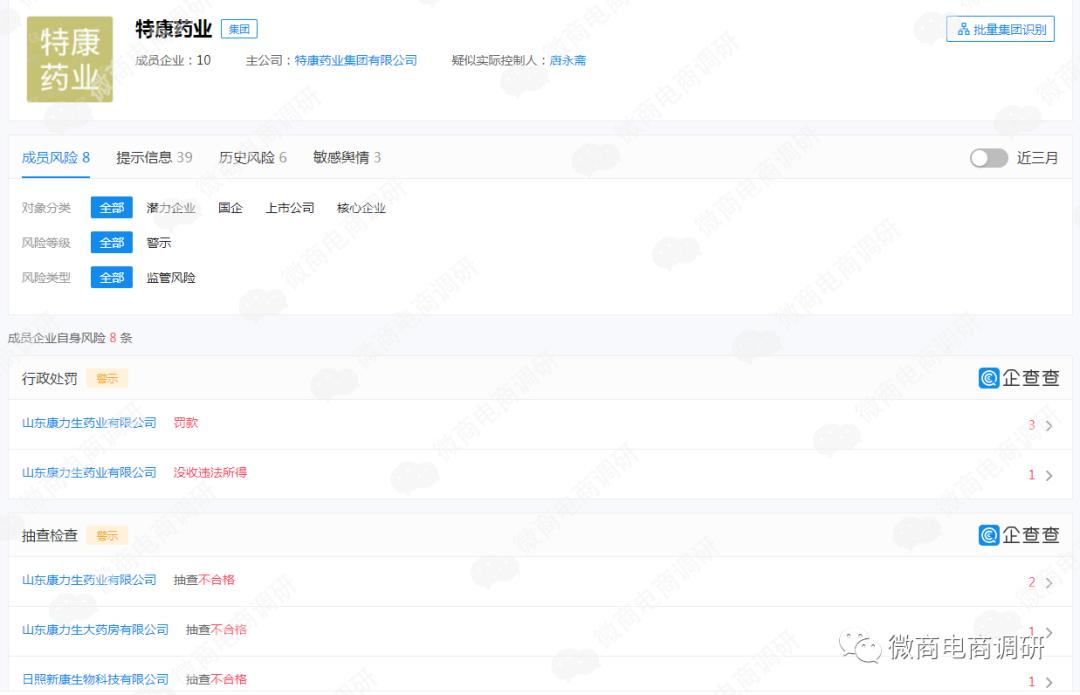The width and height of the screenshot is (1080, 695).
Task: Click the 罚款 label in the penalty row
Action: (x=185, y=423)
